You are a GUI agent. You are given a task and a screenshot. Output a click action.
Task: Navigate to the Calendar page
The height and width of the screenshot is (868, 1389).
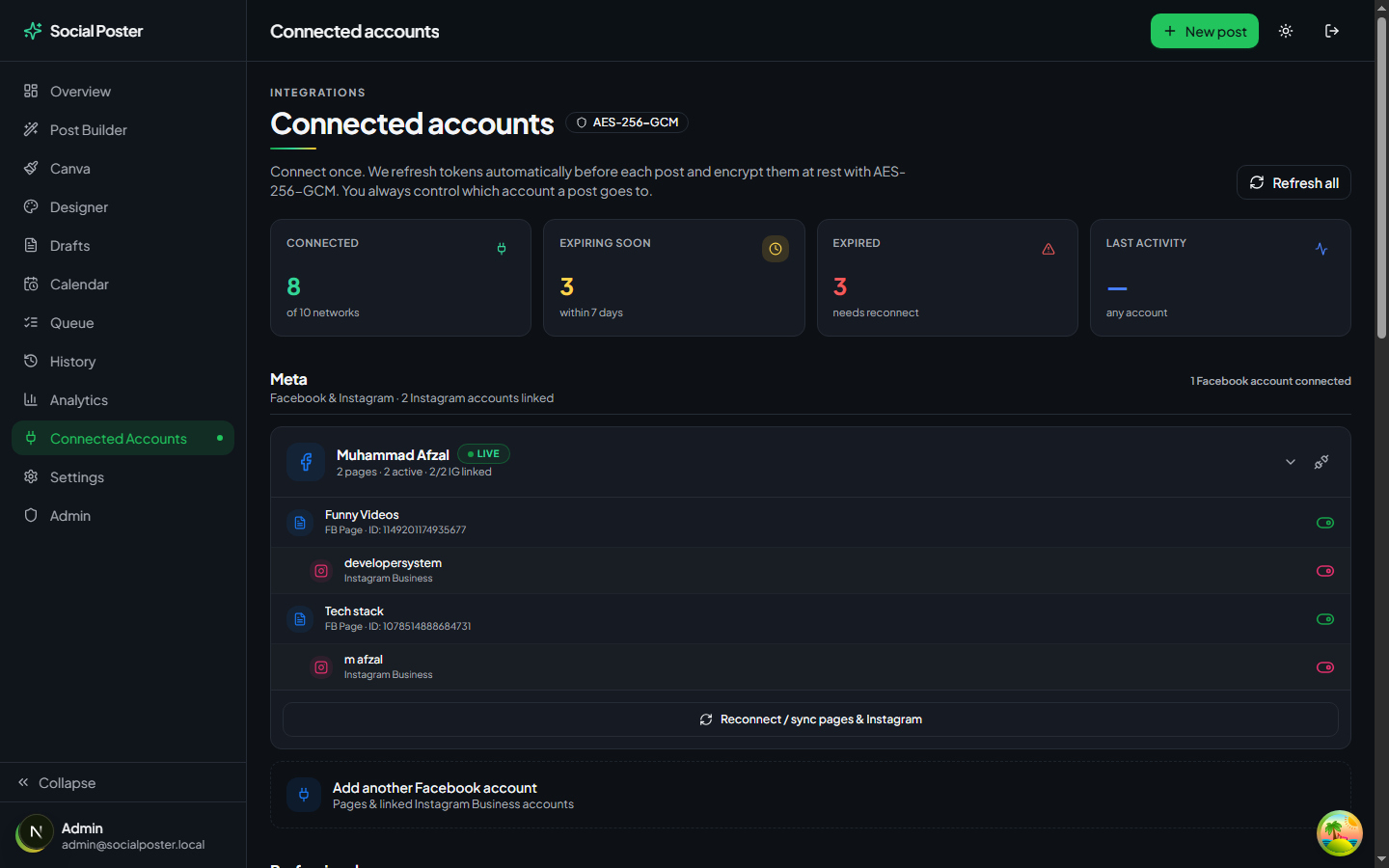point(123,285)
